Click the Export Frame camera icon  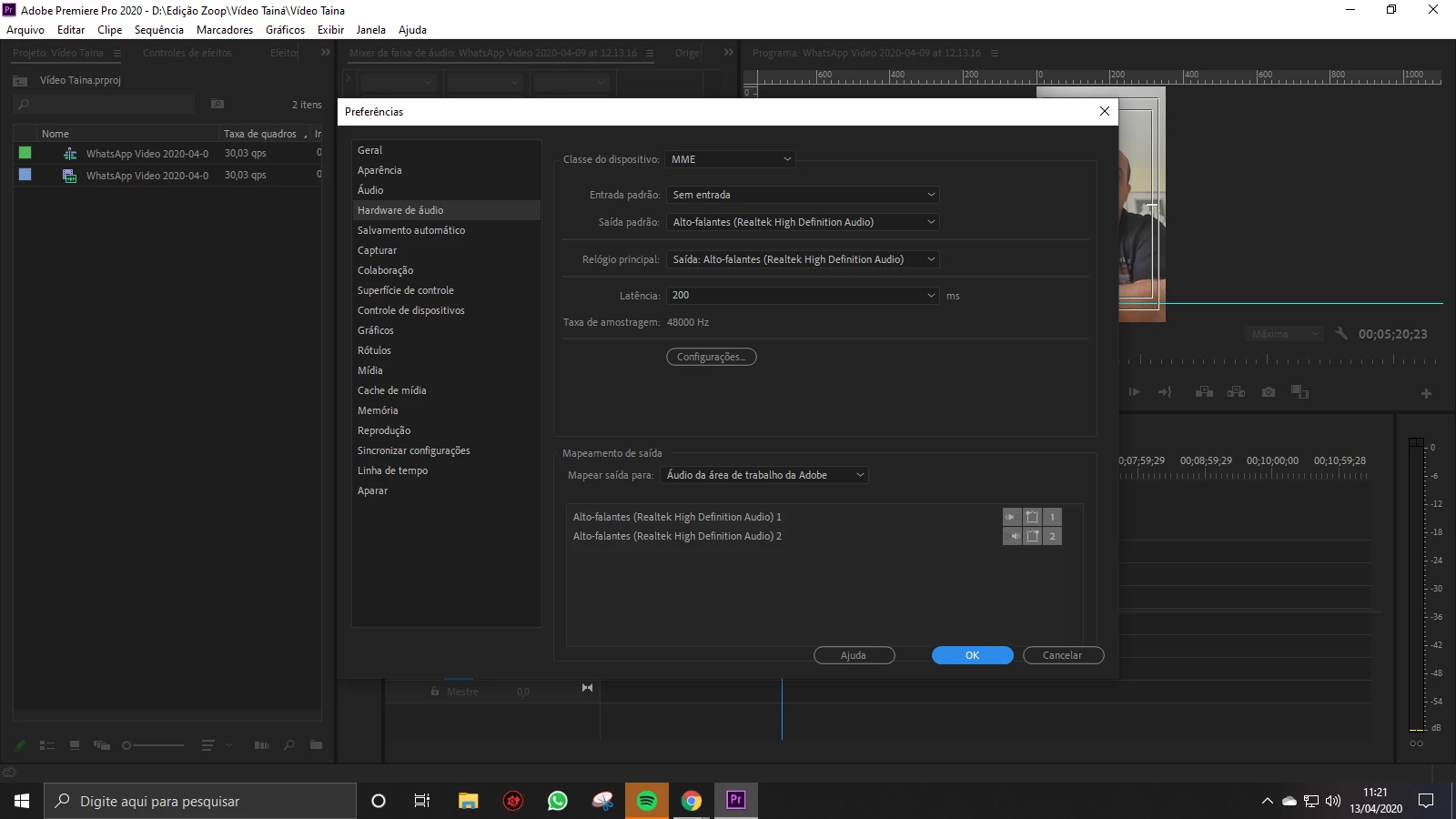(x=1269, y=392)
